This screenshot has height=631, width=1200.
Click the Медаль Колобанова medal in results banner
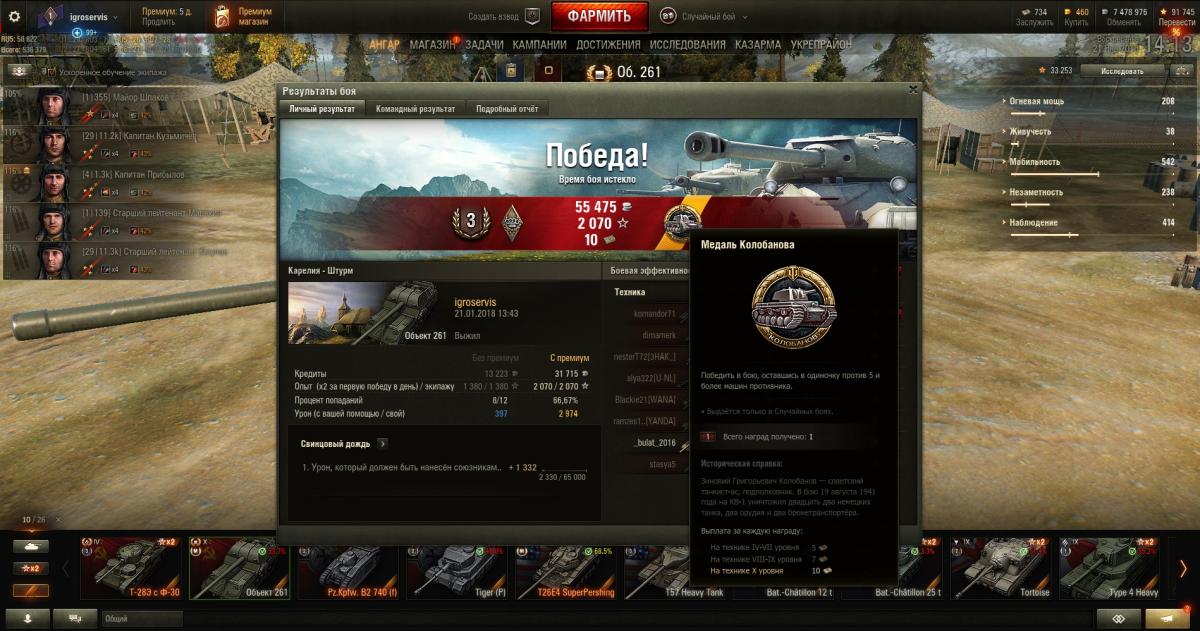[x=683, y=222]
